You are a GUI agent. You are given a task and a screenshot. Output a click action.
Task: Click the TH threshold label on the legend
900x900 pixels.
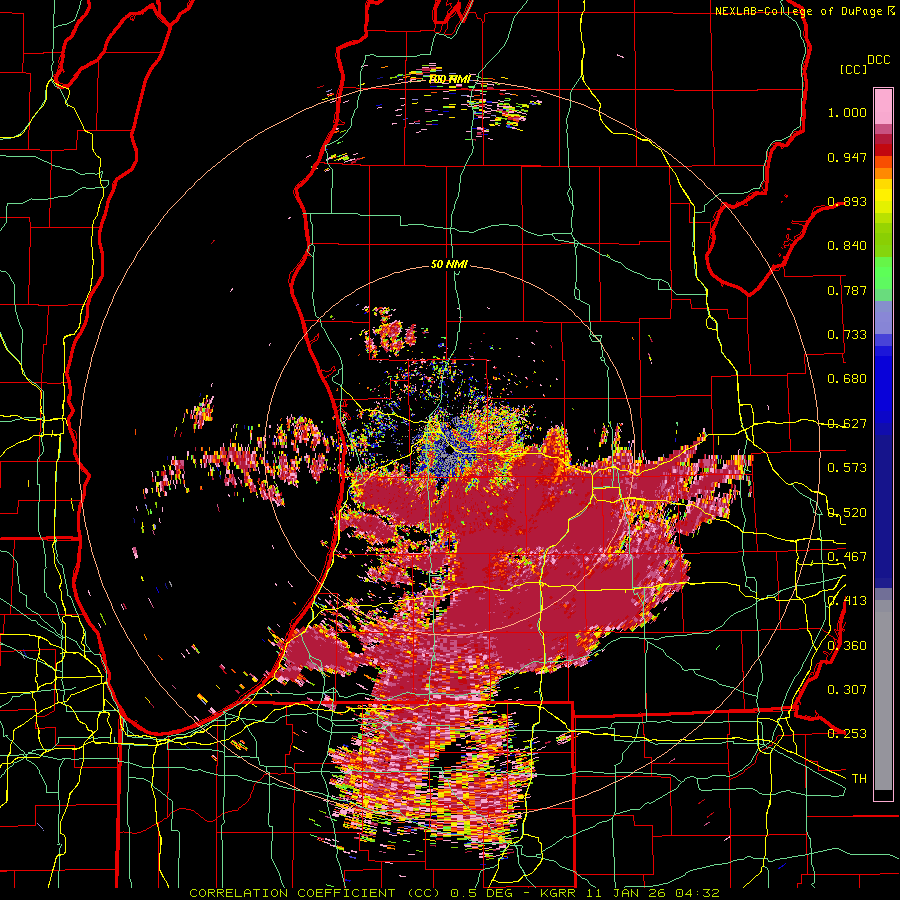coord(859,779)
